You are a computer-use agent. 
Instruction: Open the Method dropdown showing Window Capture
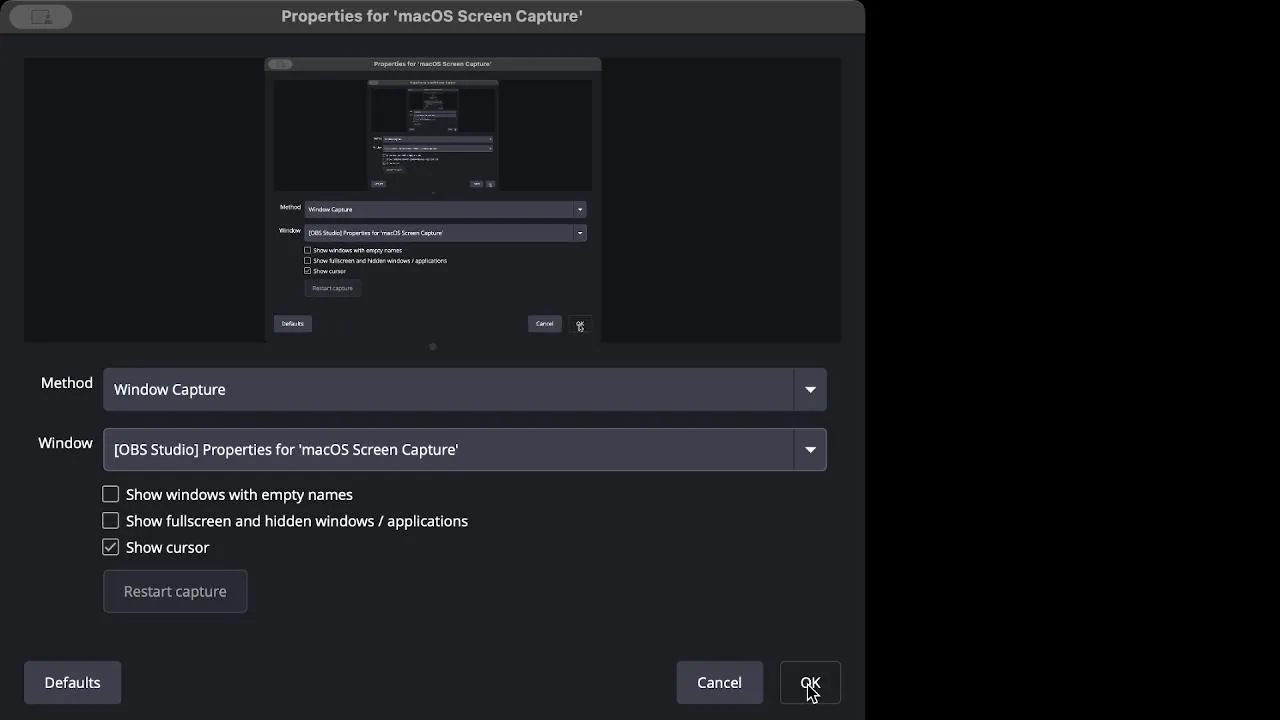[465, 389]
